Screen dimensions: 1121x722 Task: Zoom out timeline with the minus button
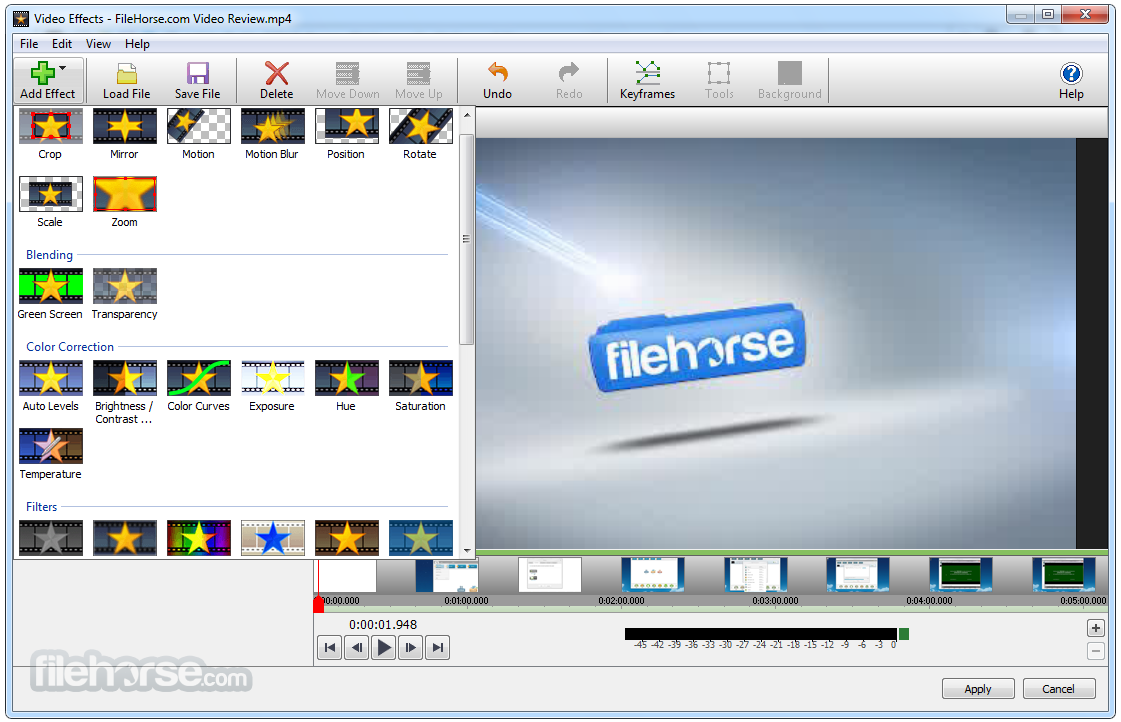[1096, 651]
